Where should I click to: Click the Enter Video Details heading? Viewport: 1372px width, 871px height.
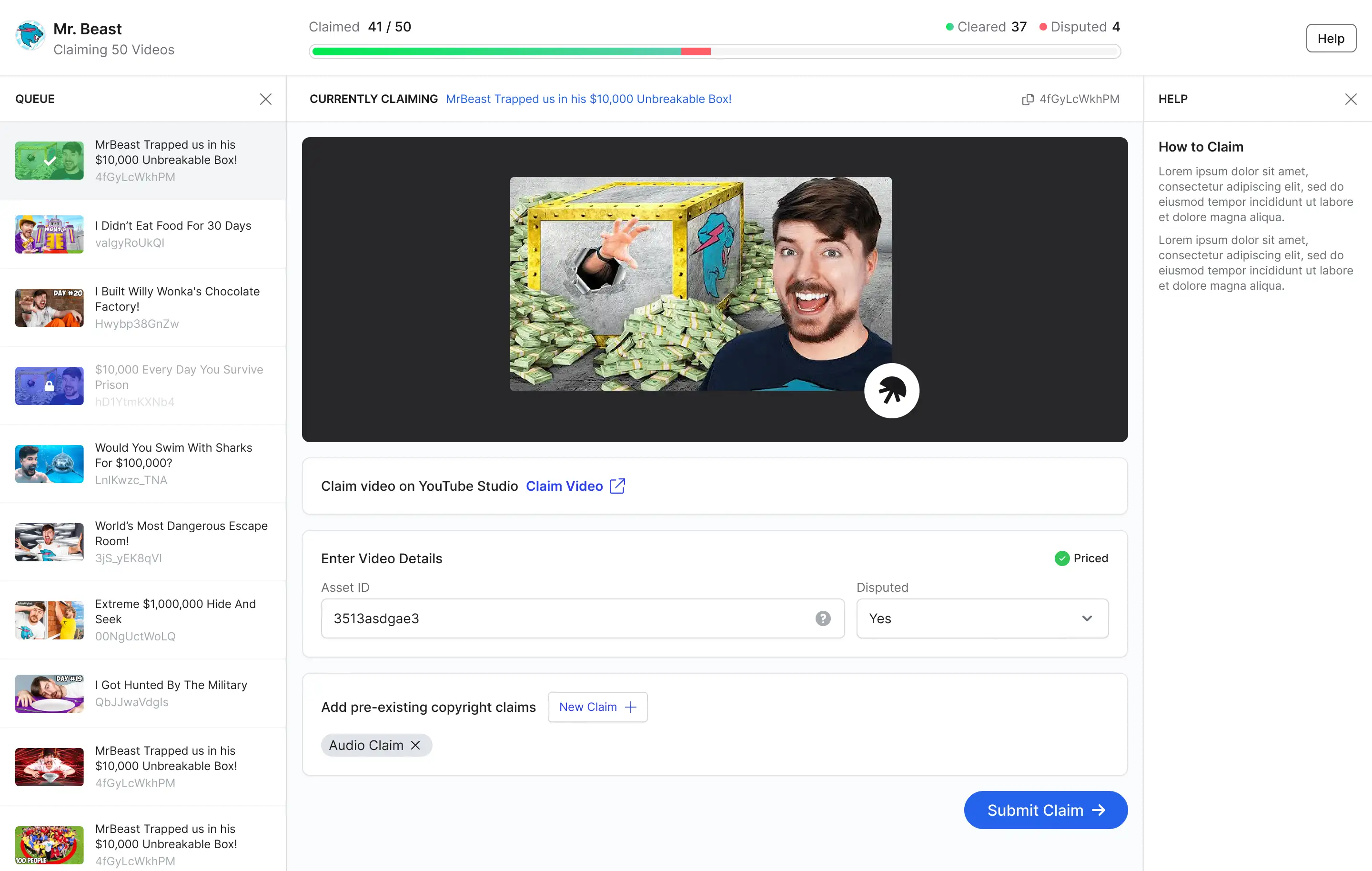point(382,558)
